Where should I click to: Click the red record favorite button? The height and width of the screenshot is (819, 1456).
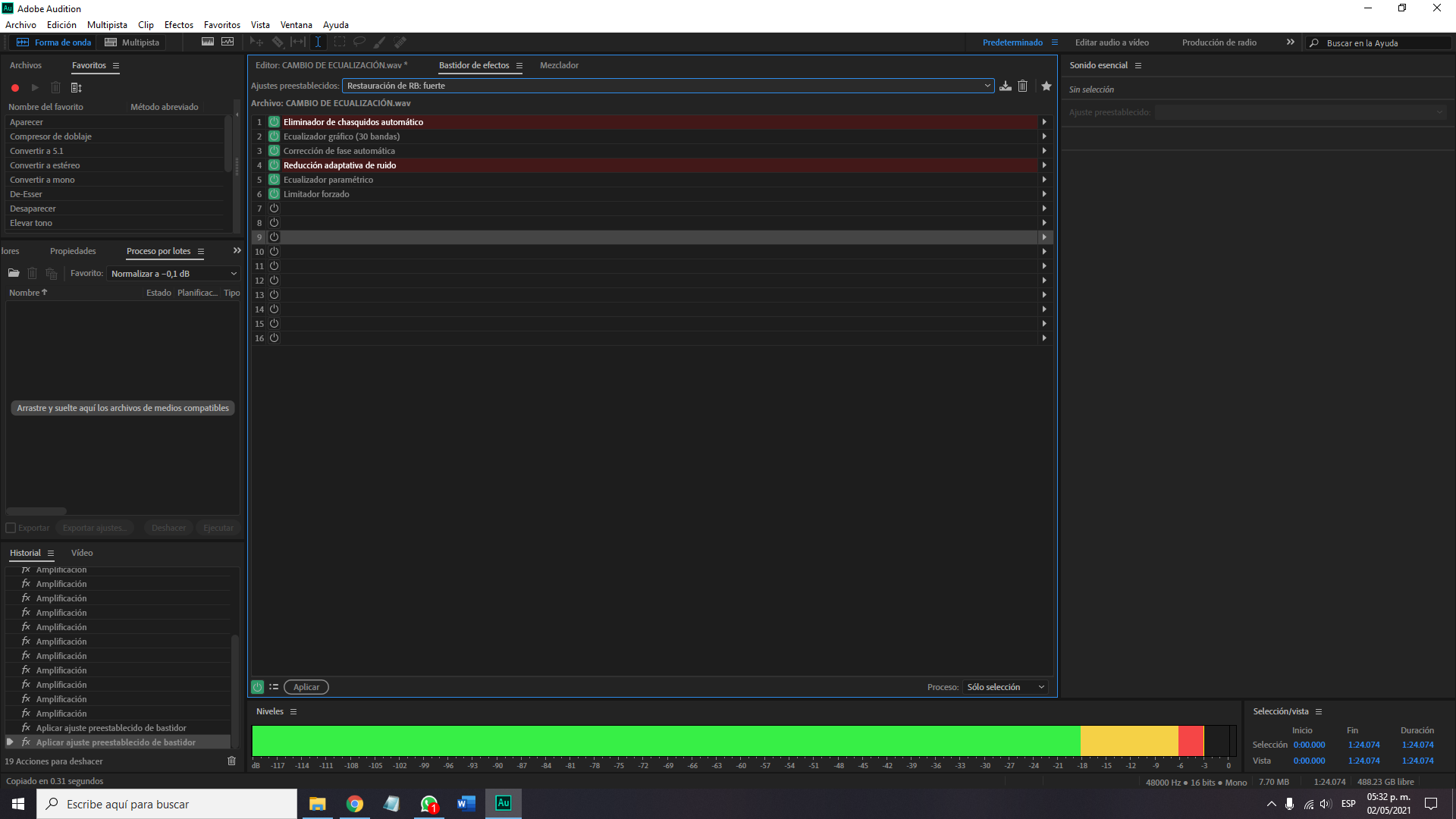point(15,88)
